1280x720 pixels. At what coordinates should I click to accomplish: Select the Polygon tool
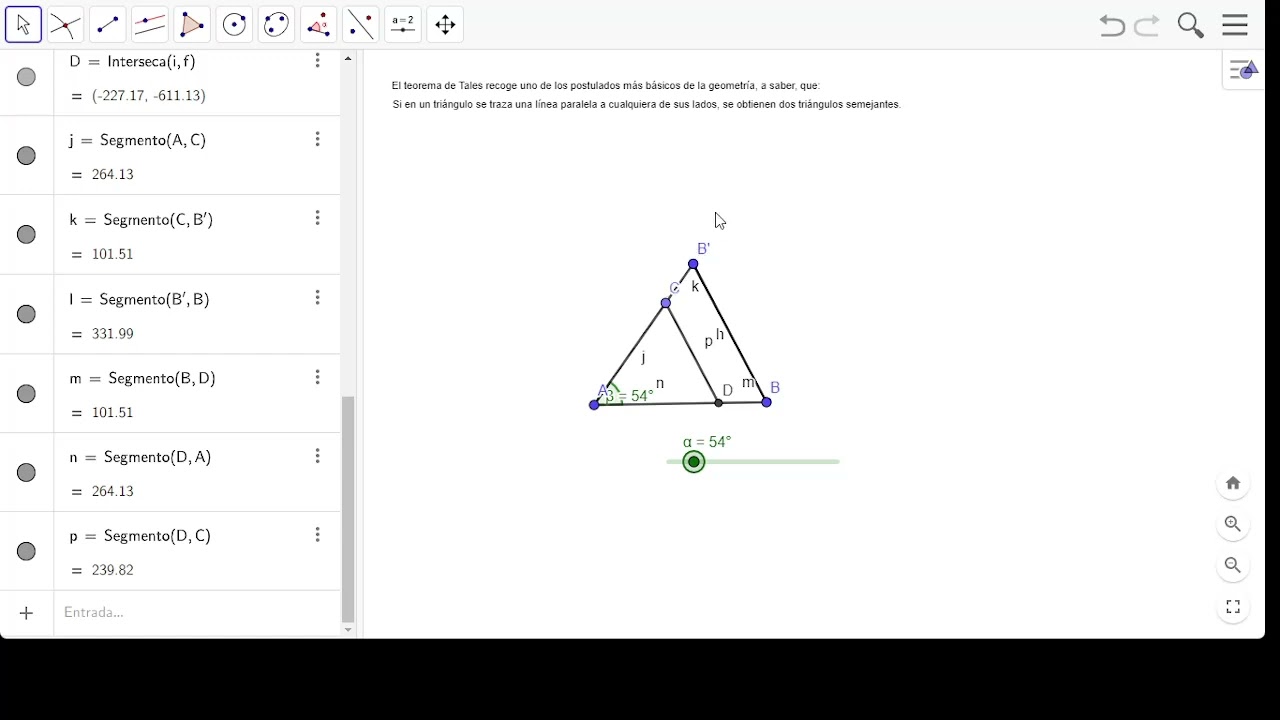pos(192,24)
